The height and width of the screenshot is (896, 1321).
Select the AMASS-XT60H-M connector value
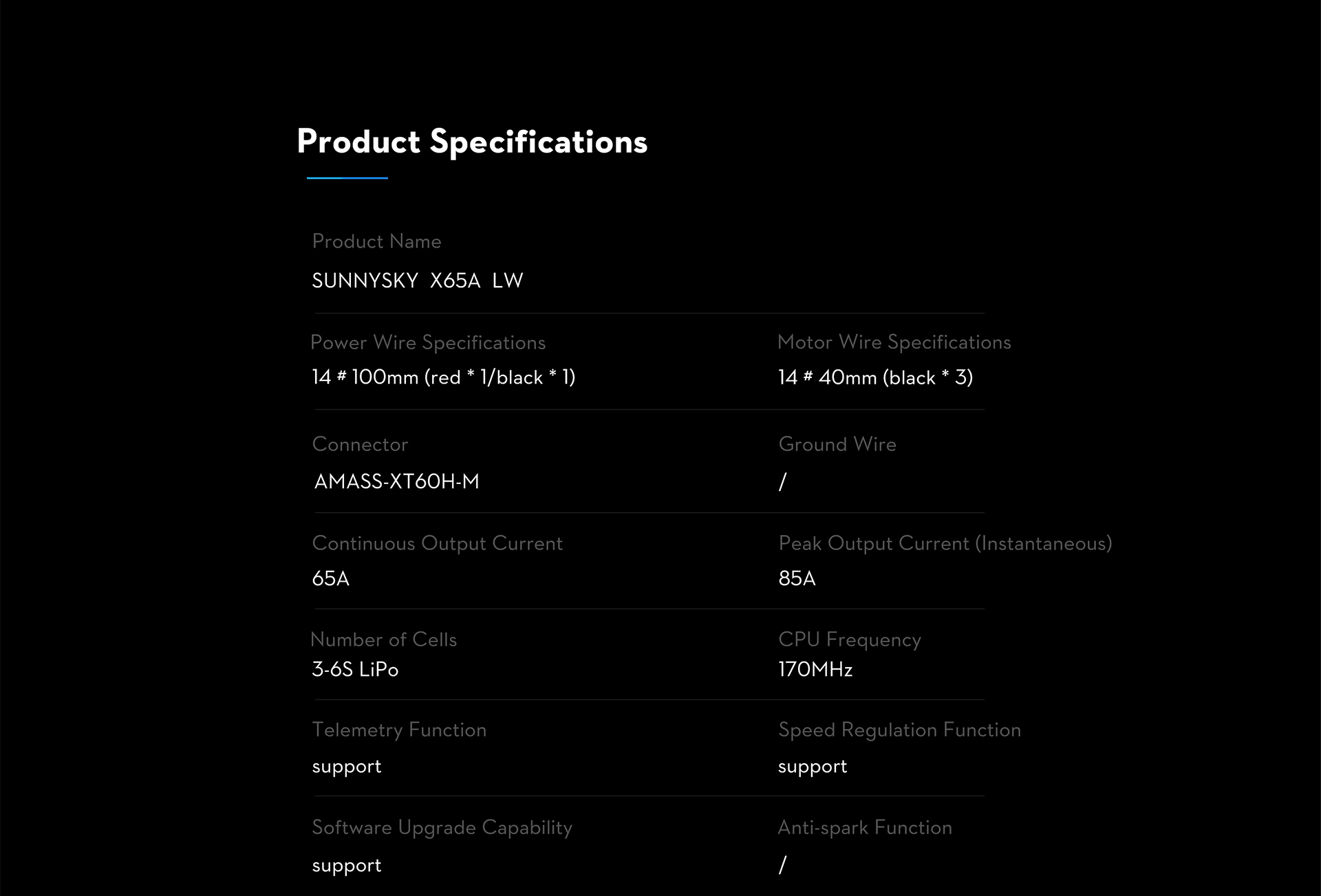click(x=396, y=481)
